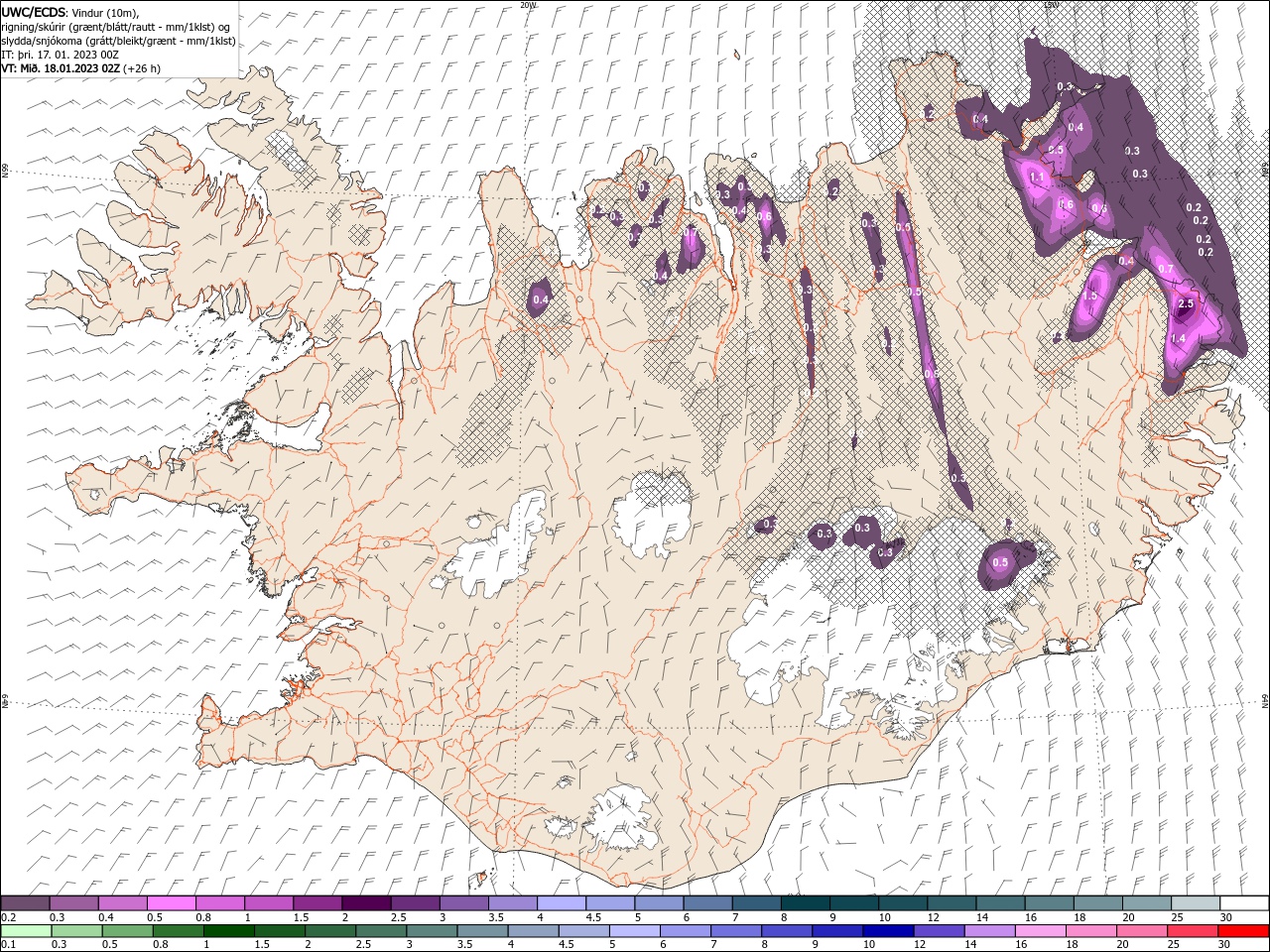Click the bright red 30+ rain legend swatch

tap(1243, 931)
